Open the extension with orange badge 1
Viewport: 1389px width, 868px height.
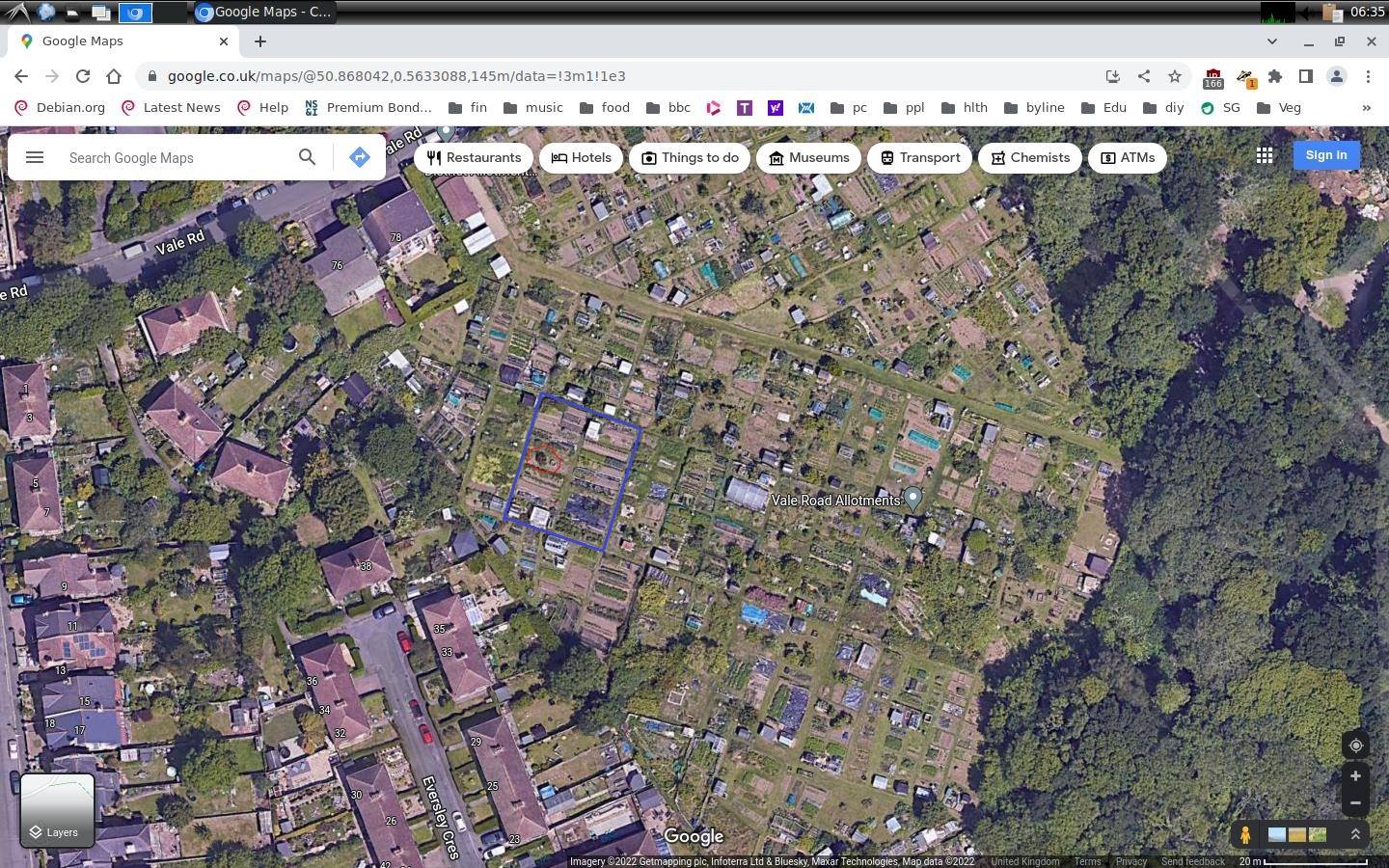1244,77
